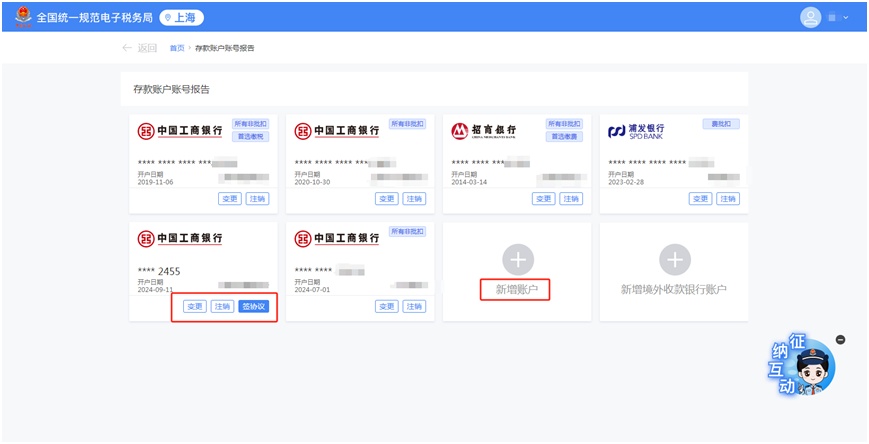Click ICBC logo on the 2020-10-30 card
Image resolution: width=869 pixels, height=444 pixels.
(x=336, y=131)
